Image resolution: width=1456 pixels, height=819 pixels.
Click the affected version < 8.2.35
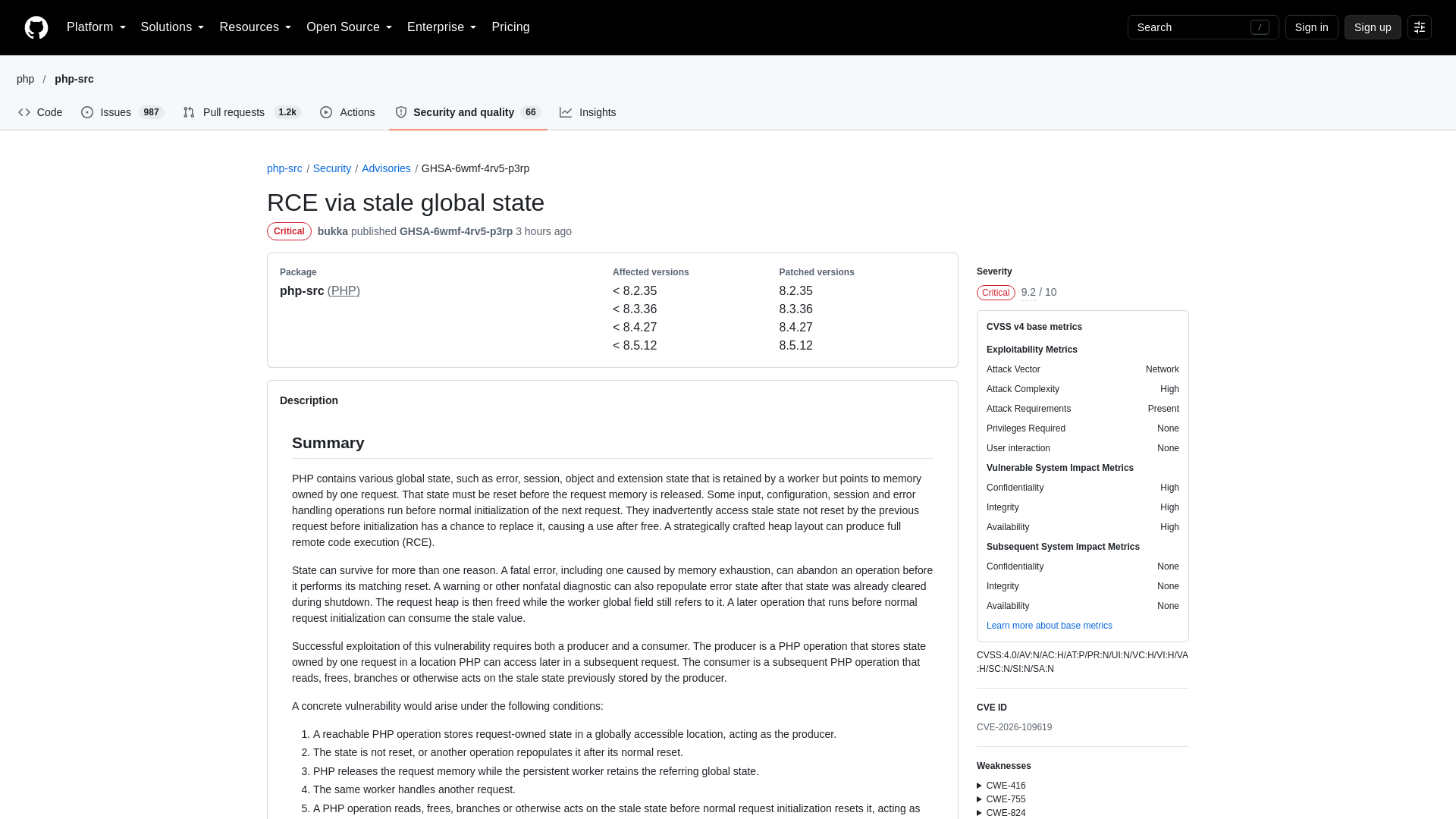(x=635, y=291)
